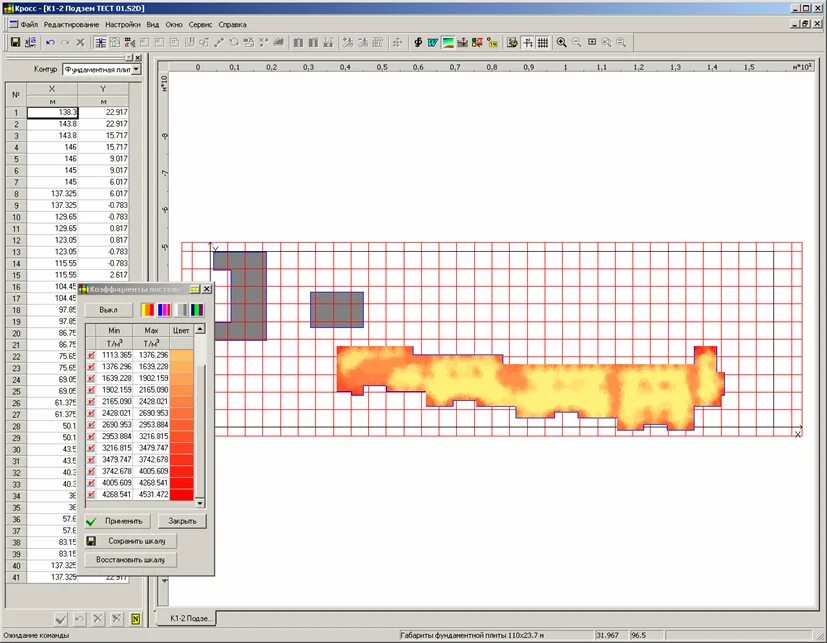Viewport: 827px width, 643px height.
Task: Click the color scale list down arrow
Action: (x=200, y=503)
